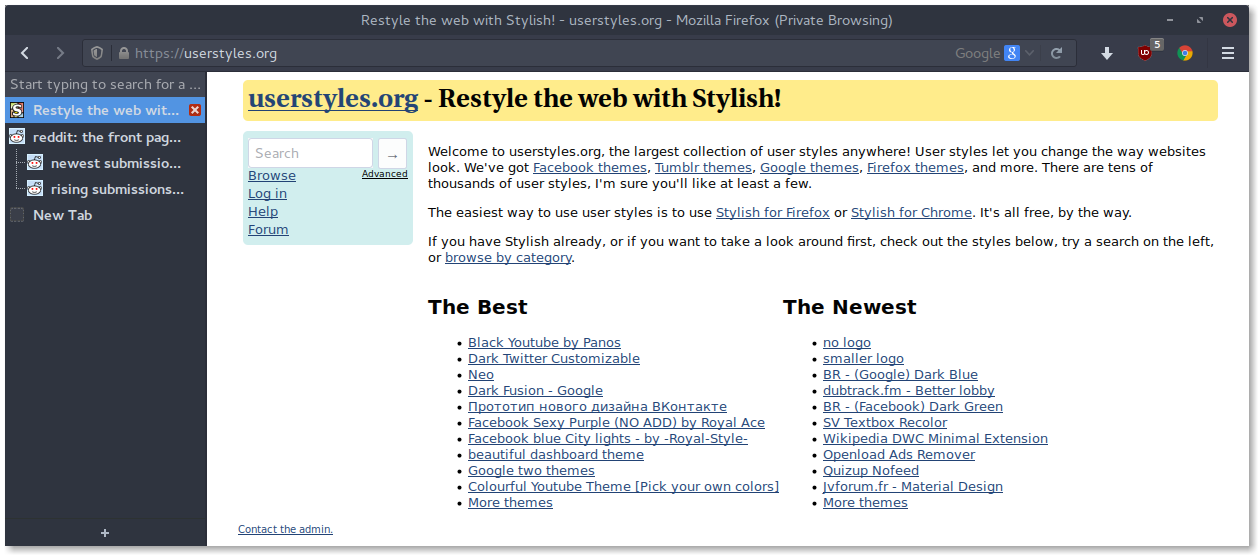Open Quizup Nofeed style
The height and width of the screenshot is (555, 1258).
point(871,471)
